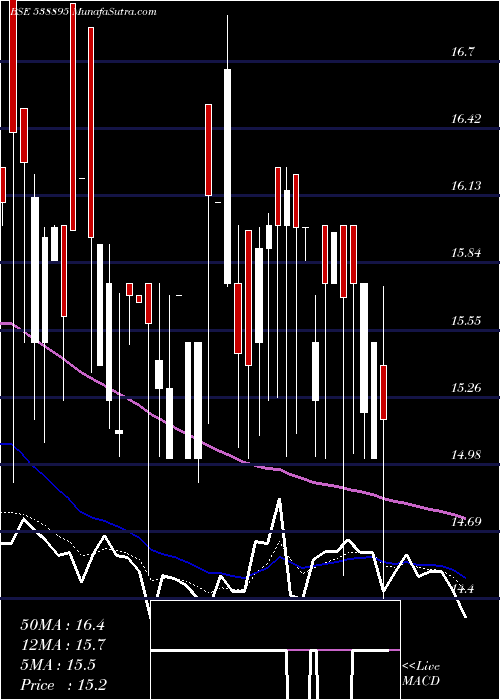The height and width of the screenshot is (700, 500).
Task: Click the <<Live MACD label
Action: click(421, 673)
